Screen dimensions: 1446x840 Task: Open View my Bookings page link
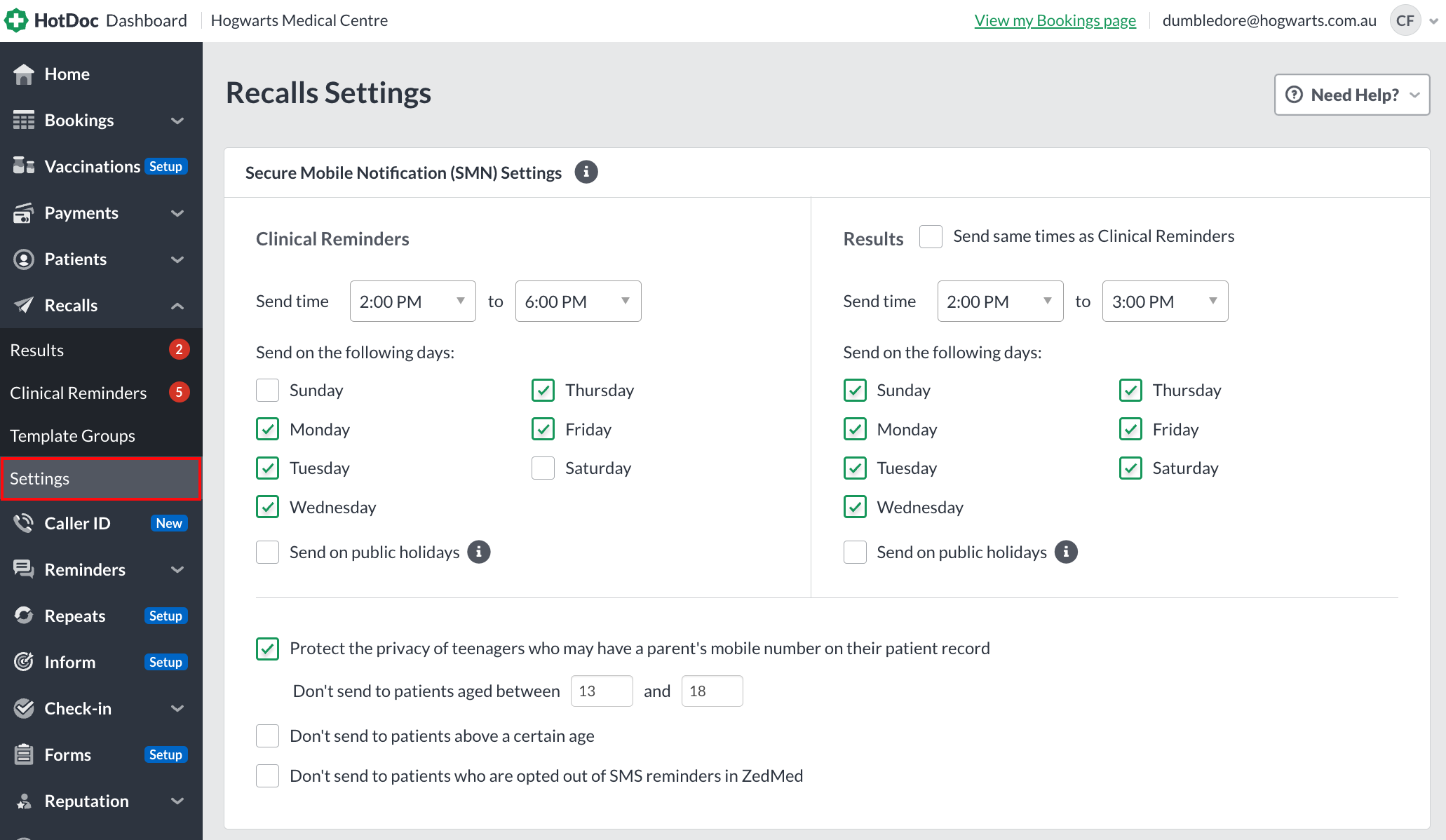click(1055, 20)
